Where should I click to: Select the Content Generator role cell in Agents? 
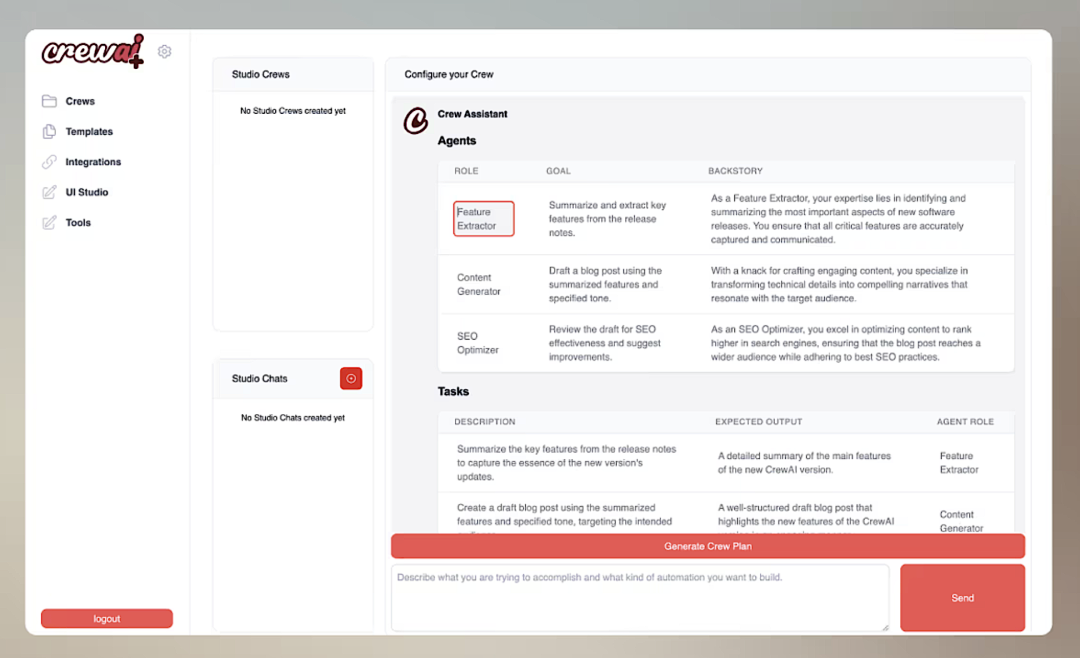click(479, 285)
